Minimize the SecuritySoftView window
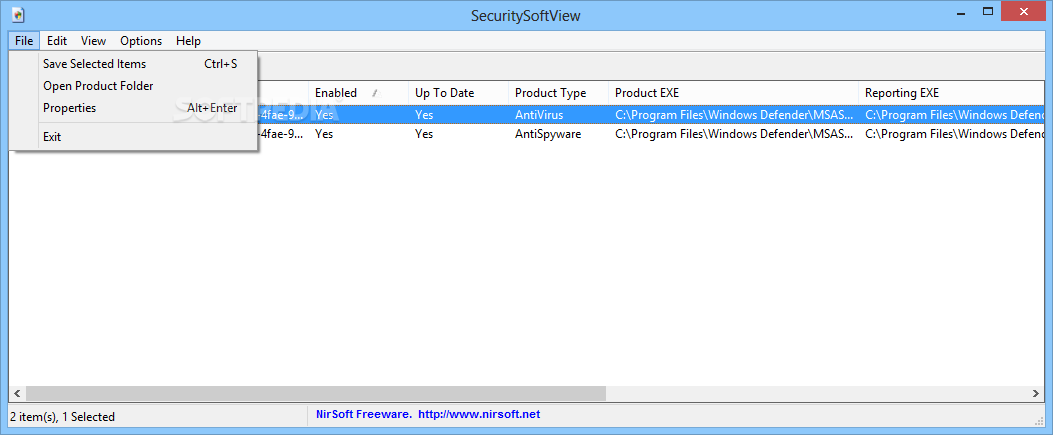The width and height of the screenshot is (1053, 435). (x=962, y=13)
